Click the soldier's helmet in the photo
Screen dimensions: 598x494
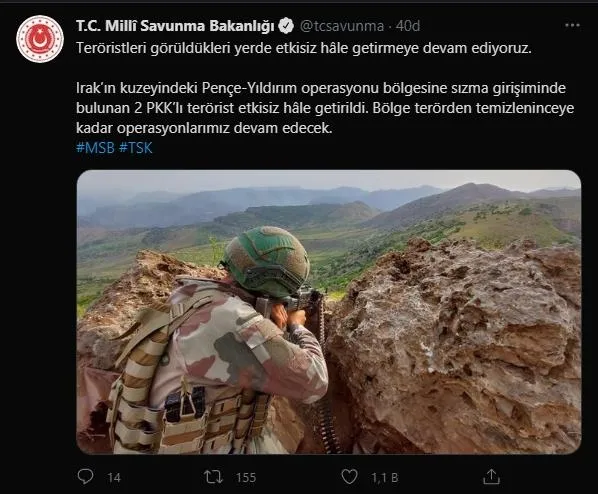(x=266, y=261)
